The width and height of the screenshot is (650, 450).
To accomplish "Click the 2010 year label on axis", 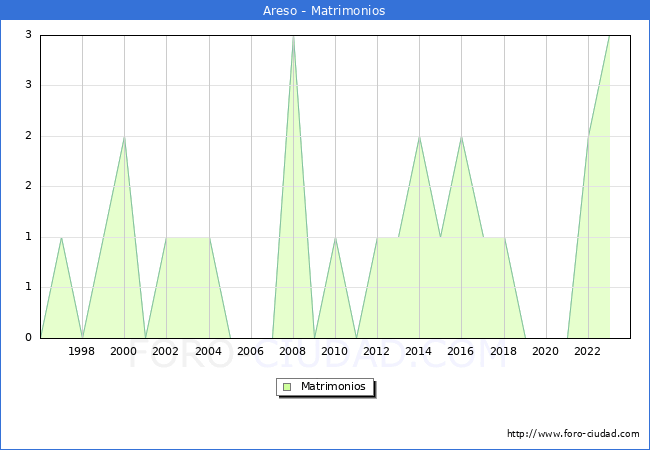I will 335,351.
